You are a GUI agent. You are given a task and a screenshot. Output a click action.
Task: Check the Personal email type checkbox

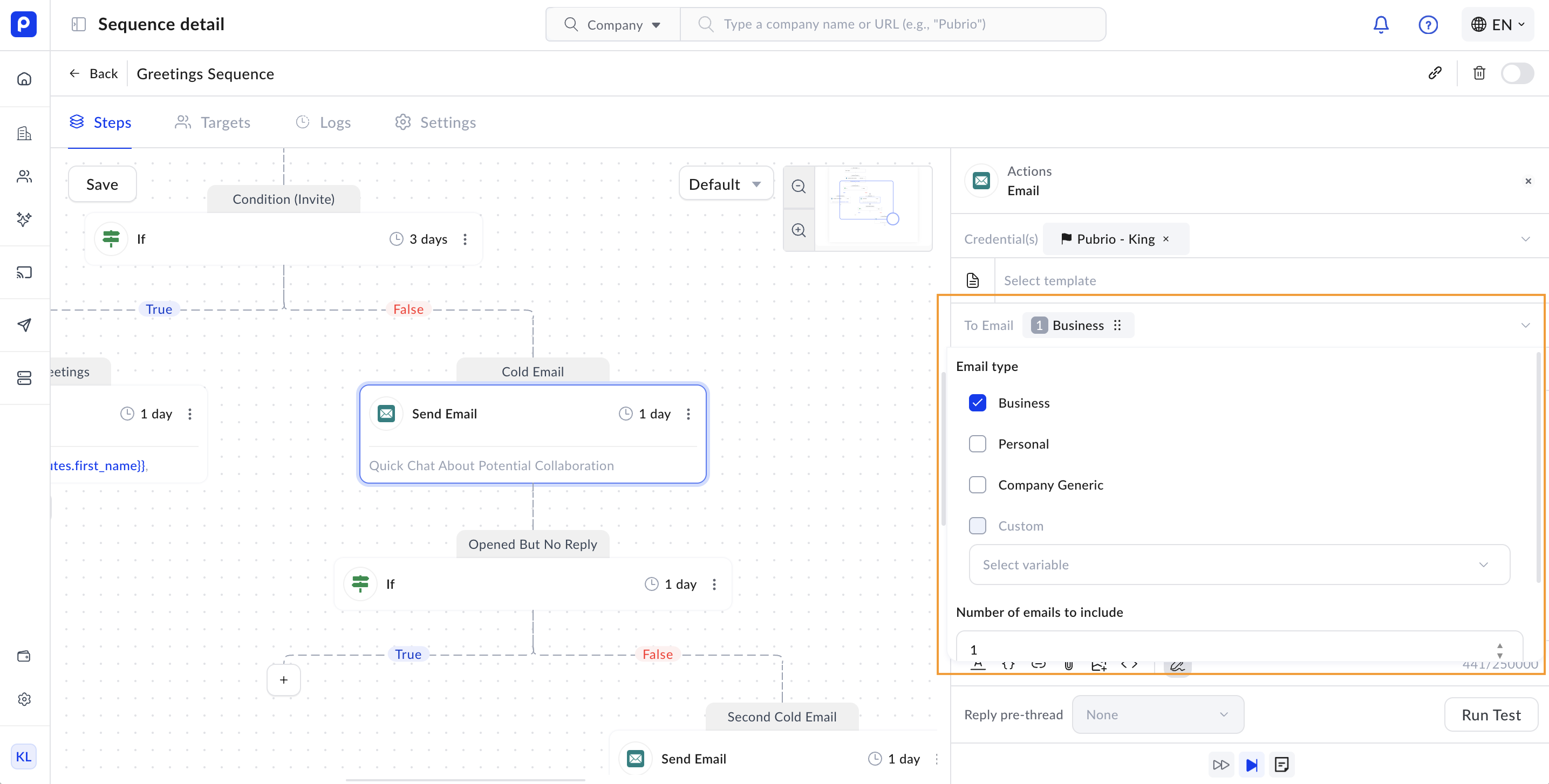coord(977,444)
